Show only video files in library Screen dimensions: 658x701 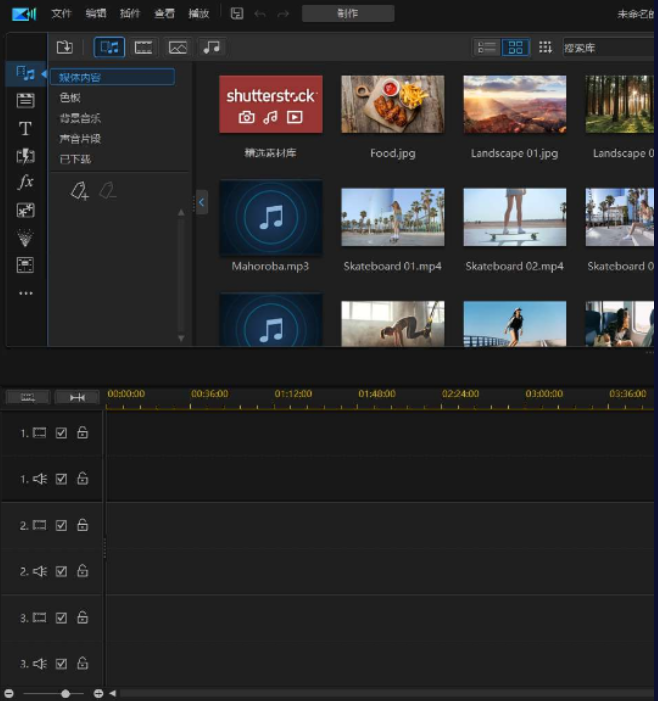click(144, 47)
